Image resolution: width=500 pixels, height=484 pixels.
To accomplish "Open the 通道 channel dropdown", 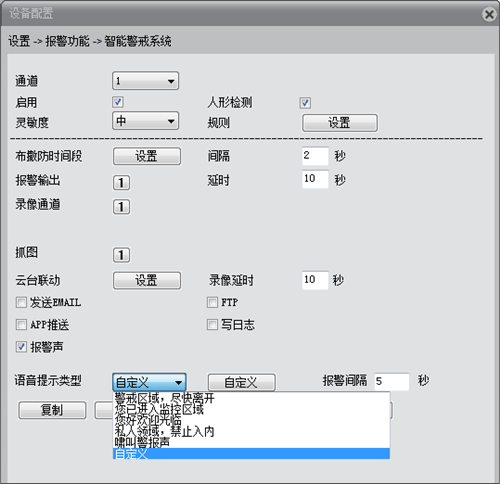I will point(145,81).
